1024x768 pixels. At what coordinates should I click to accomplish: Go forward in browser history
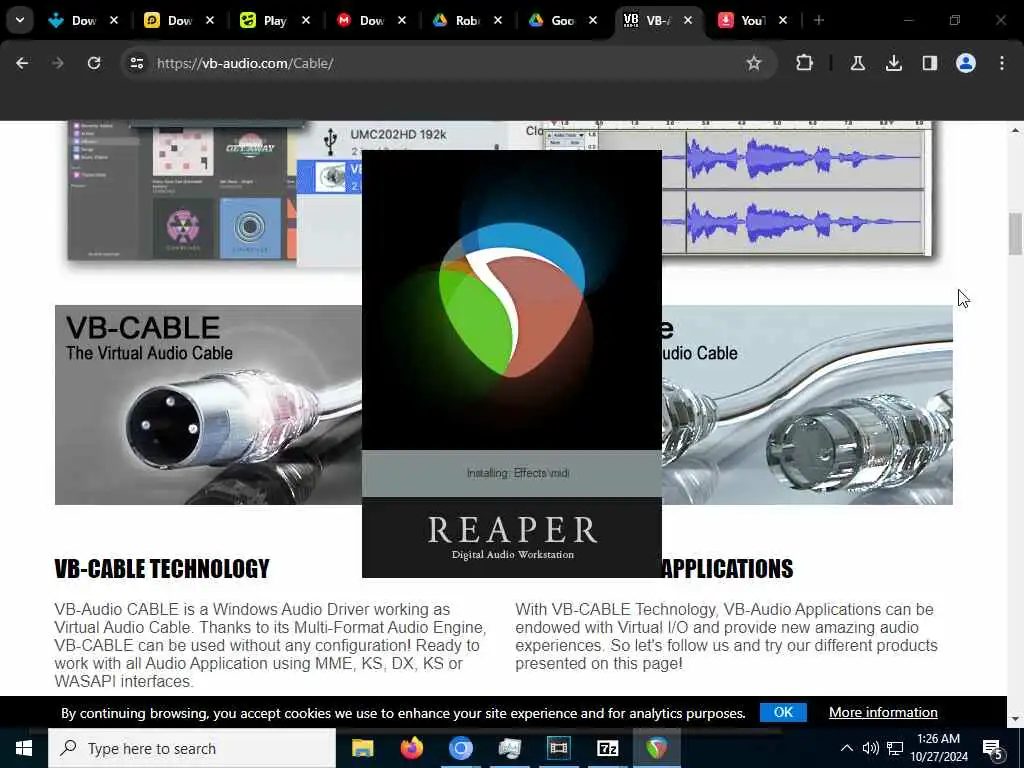click(58, 63)
